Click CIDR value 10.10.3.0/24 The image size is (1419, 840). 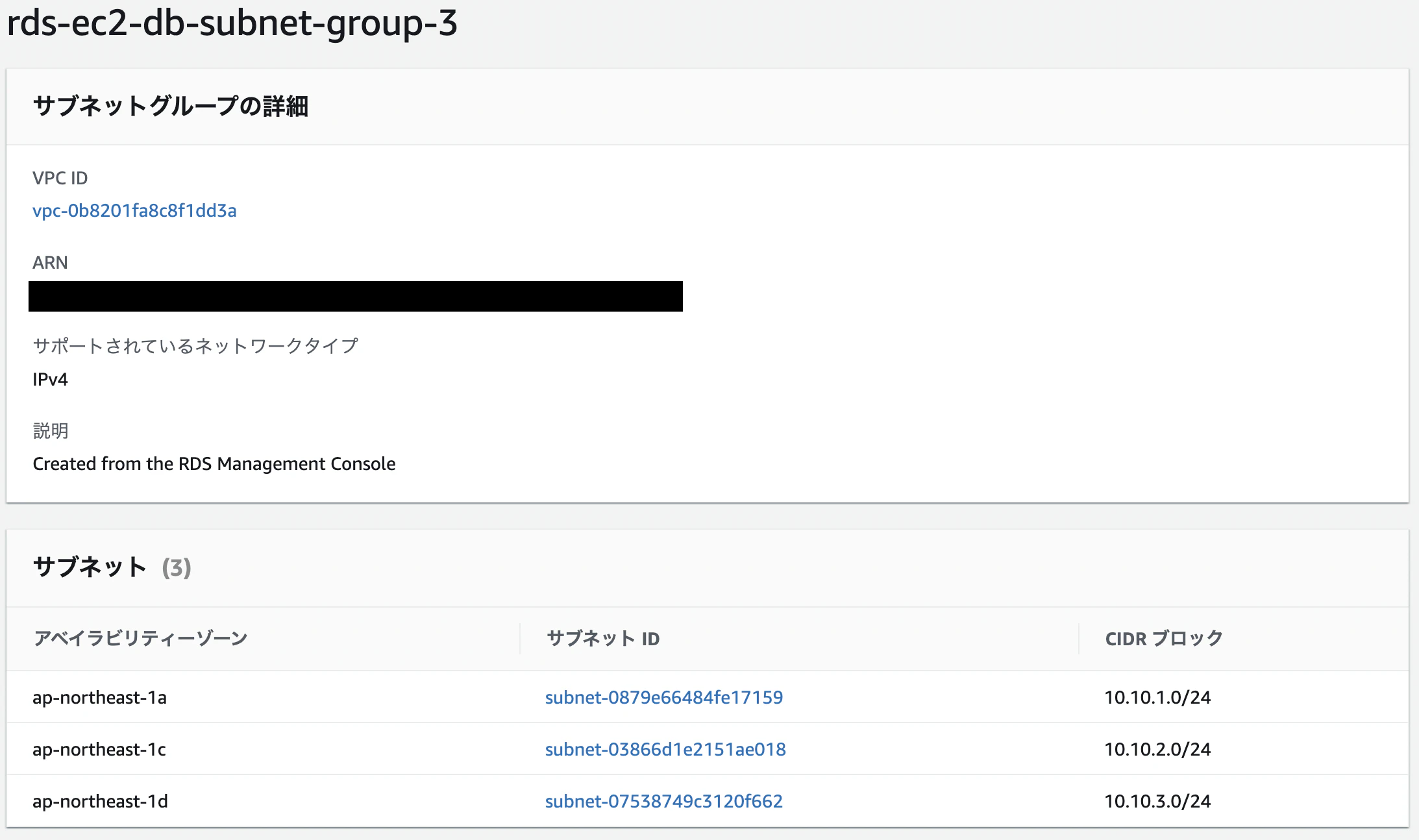(1157, 801)
